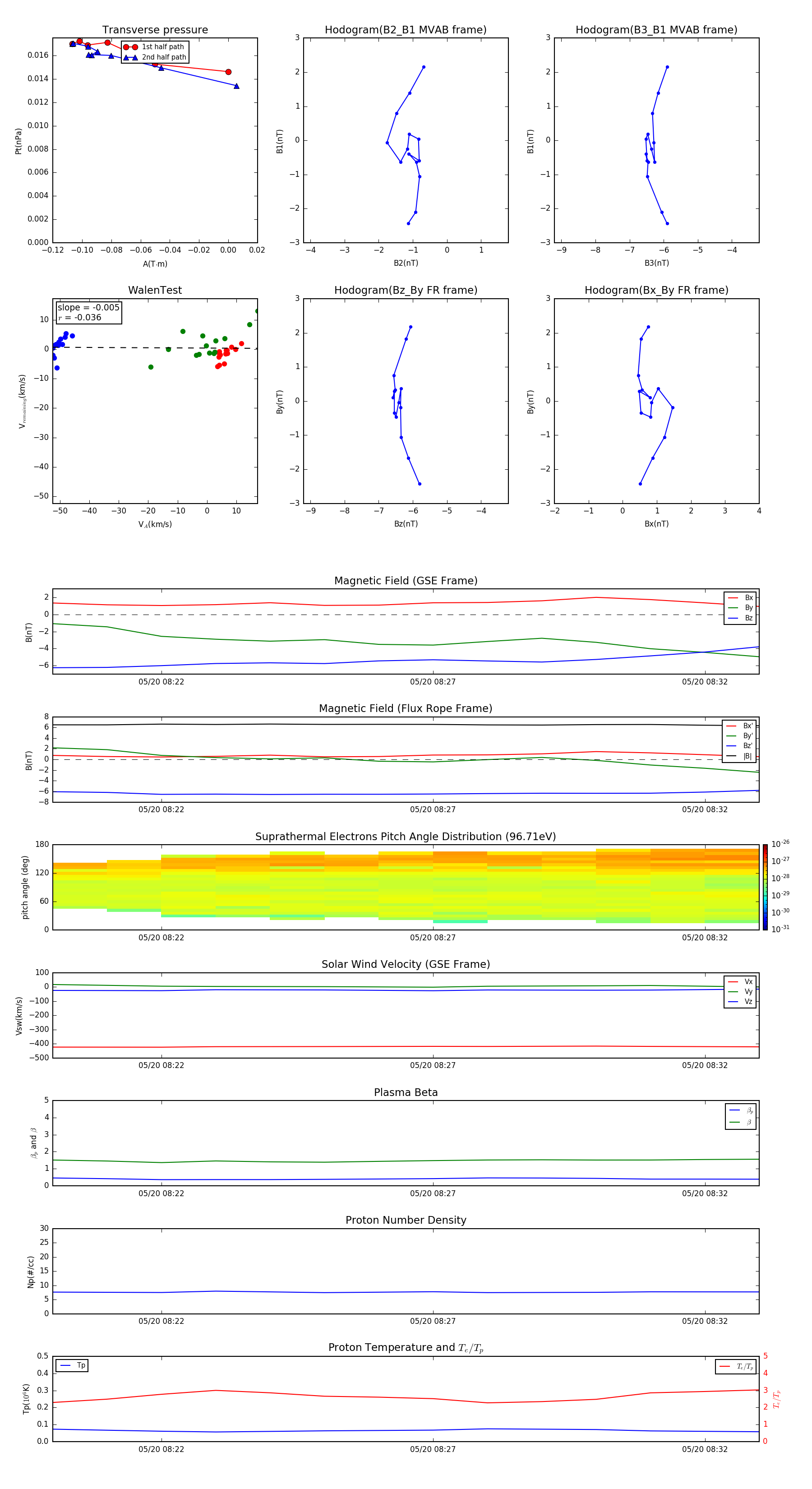This screenshot has height=1489, width=812.
Task: Select the Bx entry in the GSE legend
Action: [740, 598]
